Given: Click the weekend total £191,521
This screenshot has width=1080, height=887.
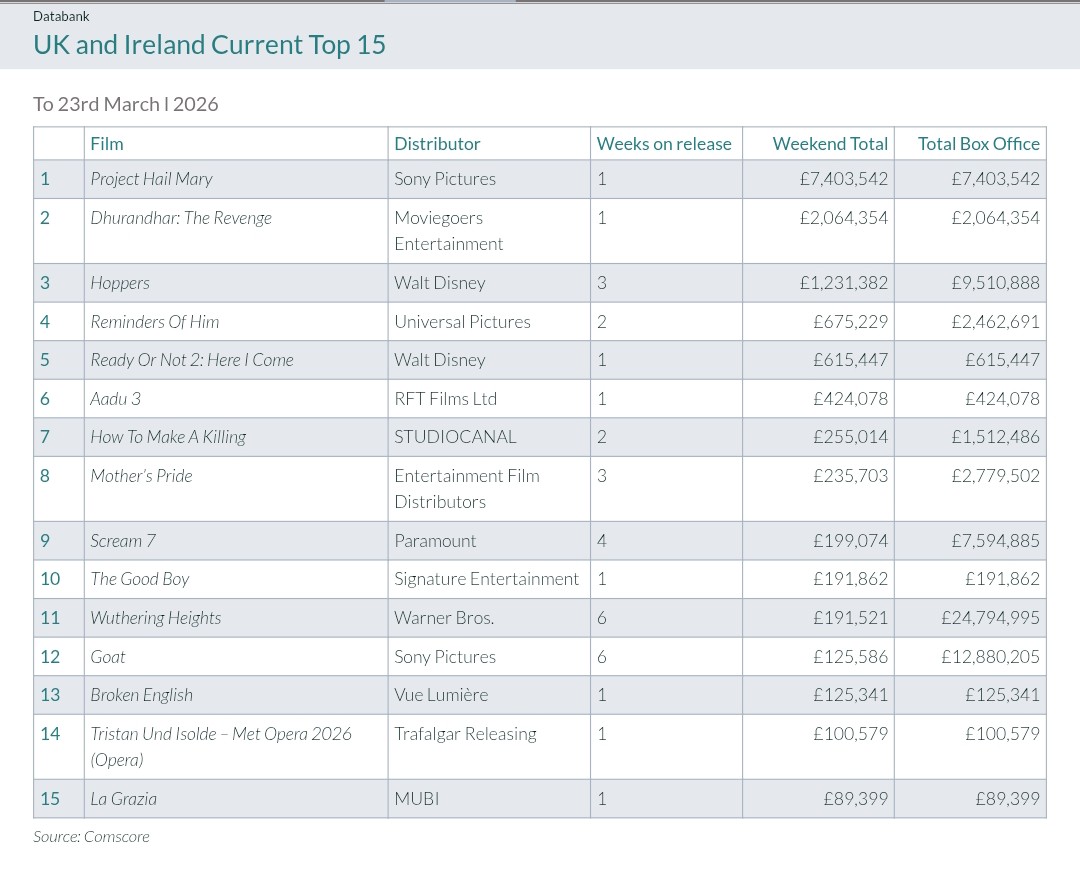Looking at the screenshot, I should coord(851,618).
